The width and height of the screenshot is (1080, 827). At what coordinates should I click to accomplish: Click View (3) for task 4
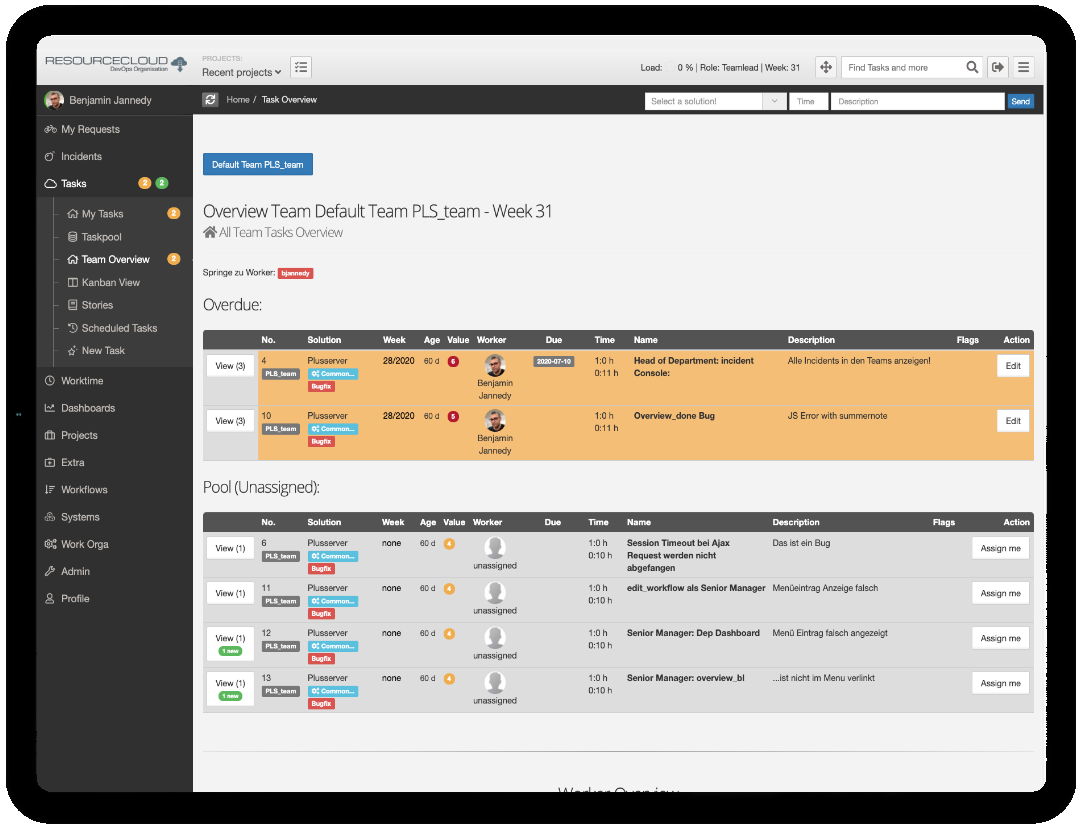click(230, 366)
